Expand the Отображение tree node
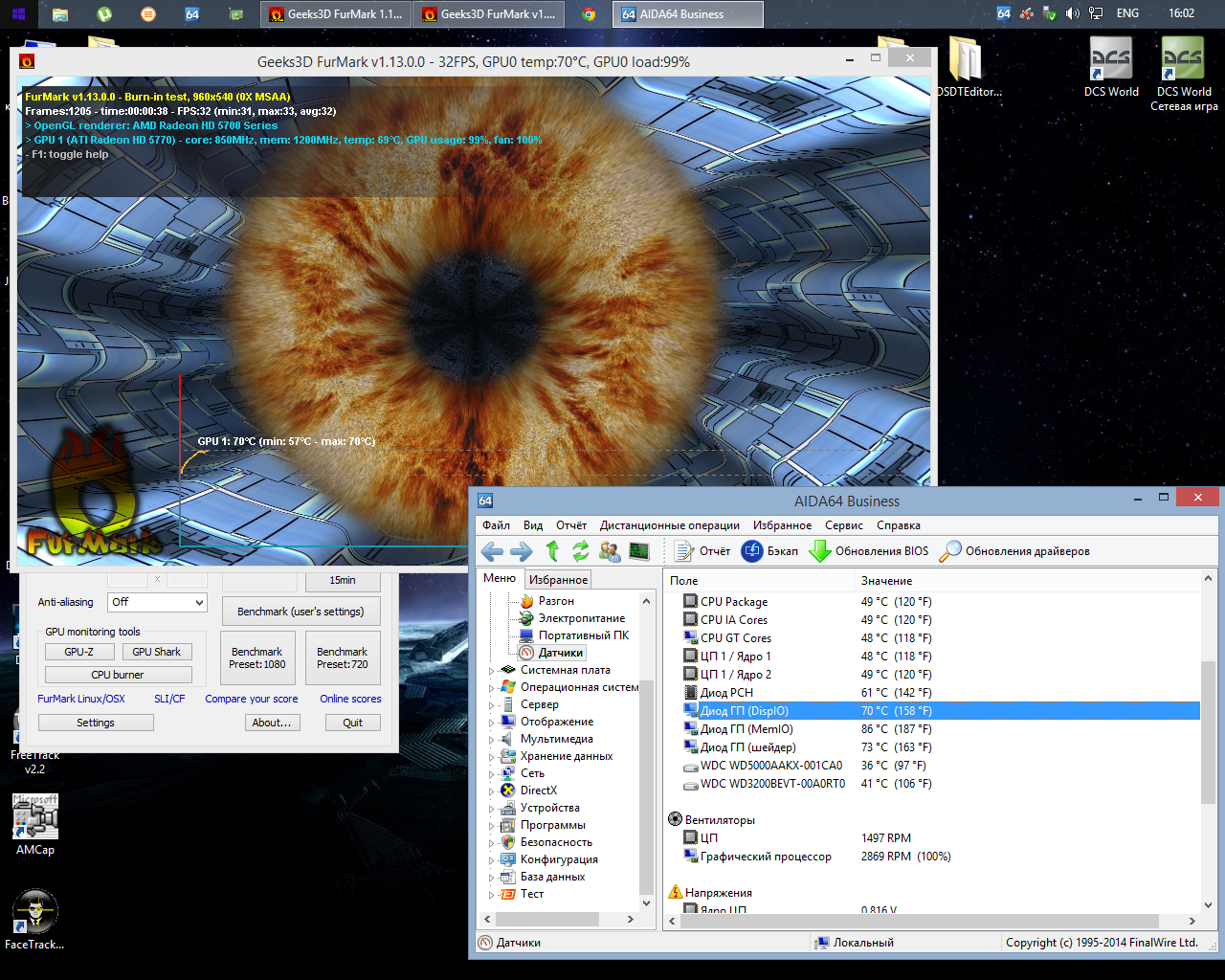Screen dimensions: 1225x980 point(492,723)
